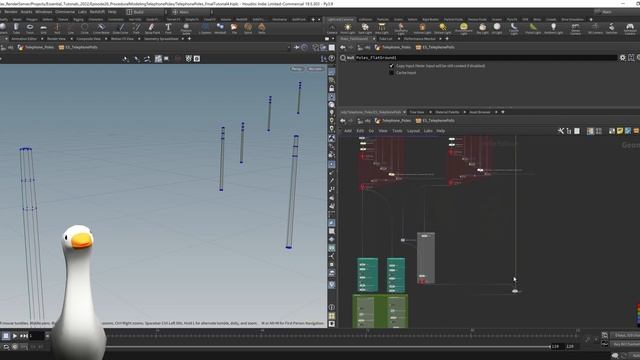This screenshot has height=360, width=640.
Task: Click Telephone_Poles in scene view path
Action: [40, 47]
